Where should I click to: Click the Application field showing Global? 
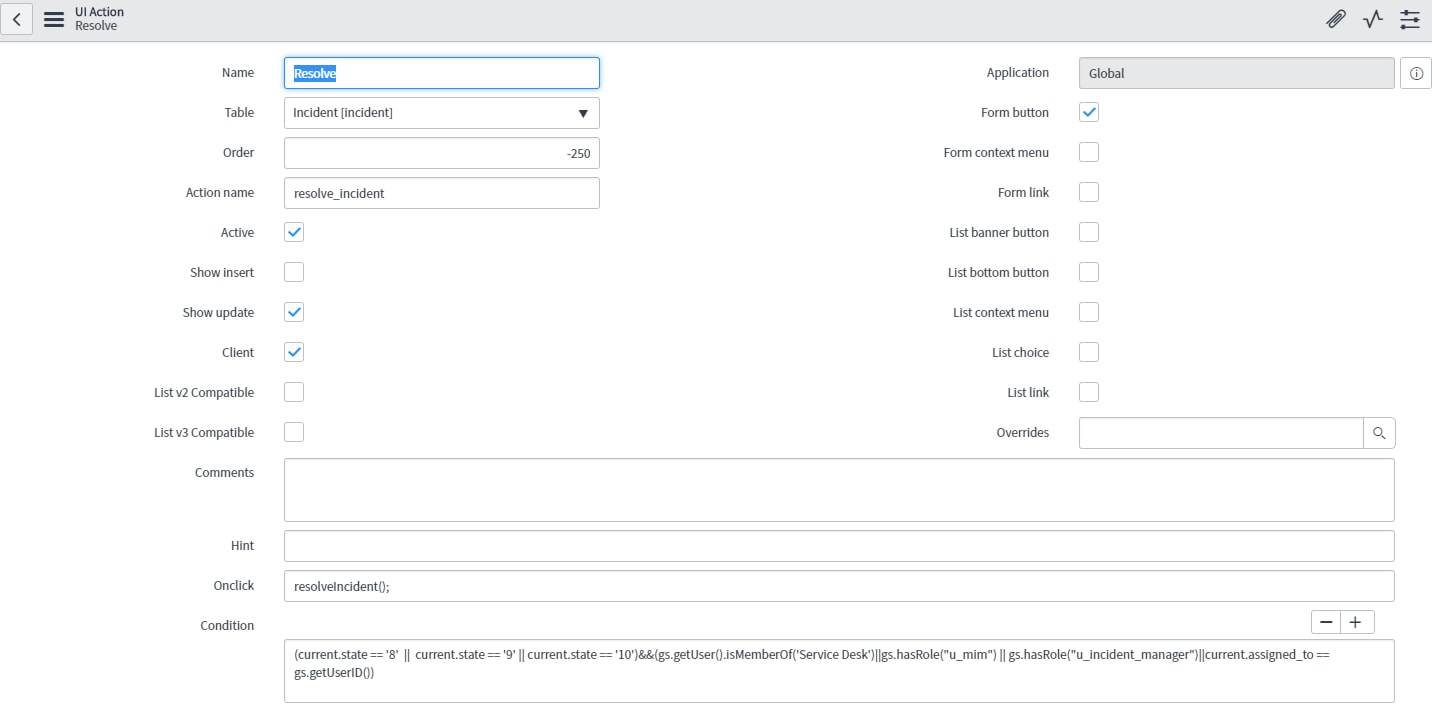[x=1237, y=73]
